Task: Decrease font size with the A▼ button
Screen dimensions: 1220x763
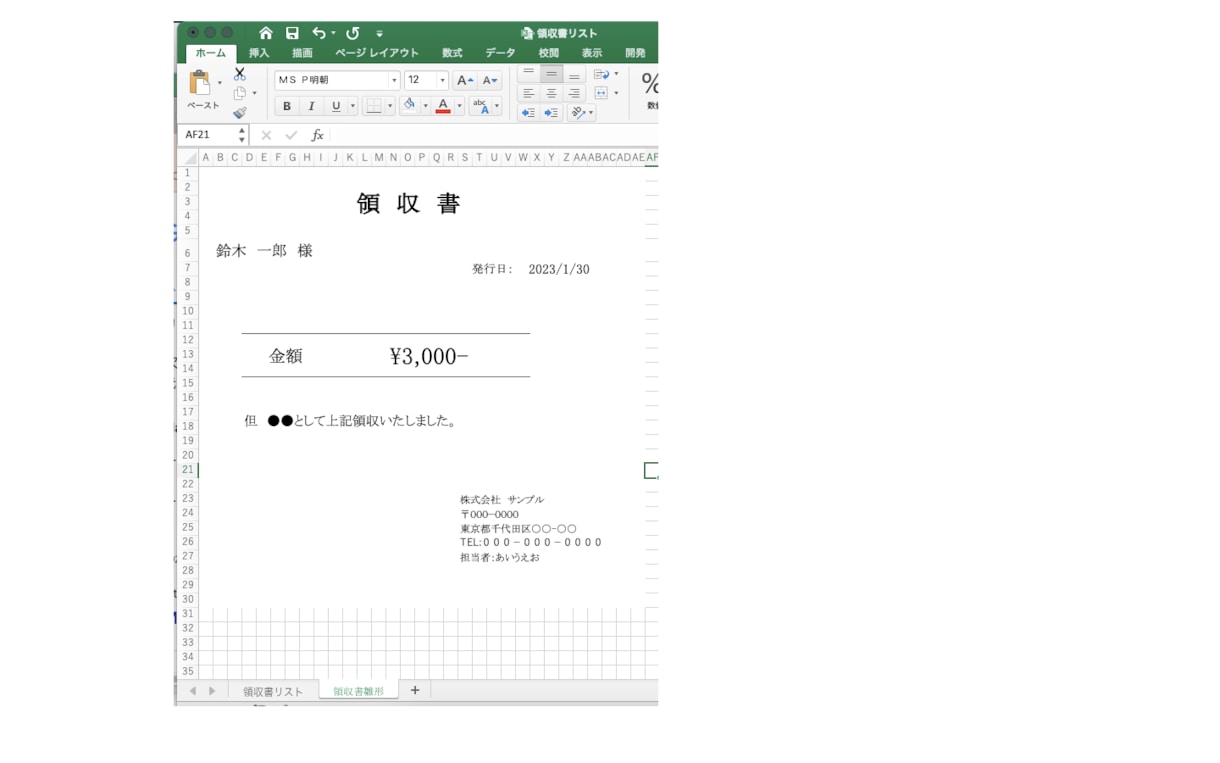Action: point(490,80)
